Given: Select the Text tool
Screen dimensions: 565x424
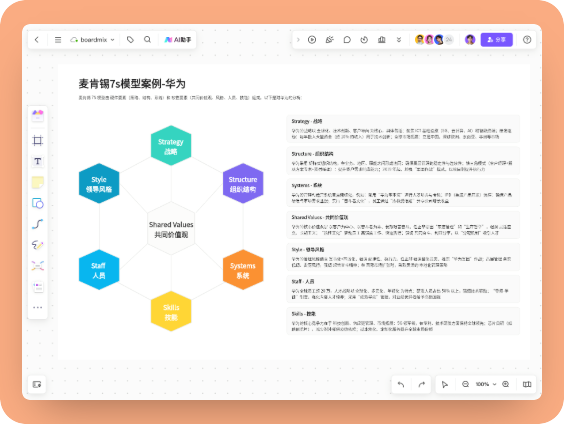Looking at the screenshot, I should [37, 161].
